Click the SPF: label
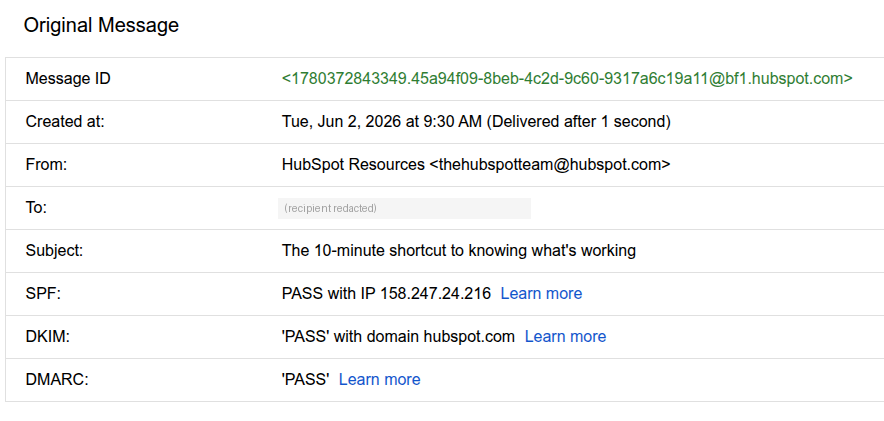 click(43, 294)
